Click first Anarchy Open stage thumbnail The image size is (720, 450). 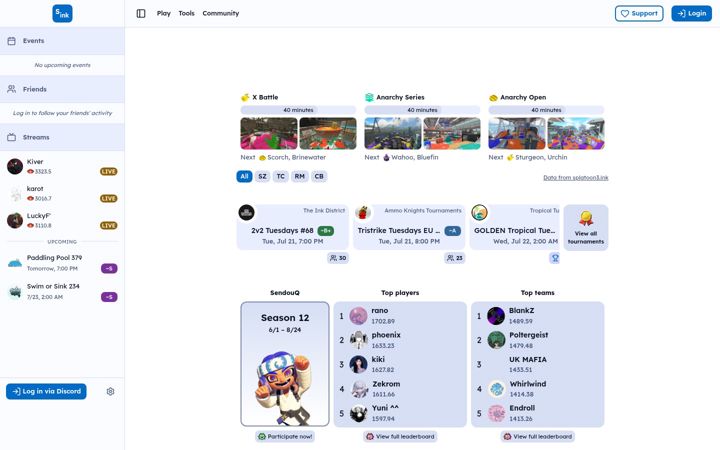(517, 134)
